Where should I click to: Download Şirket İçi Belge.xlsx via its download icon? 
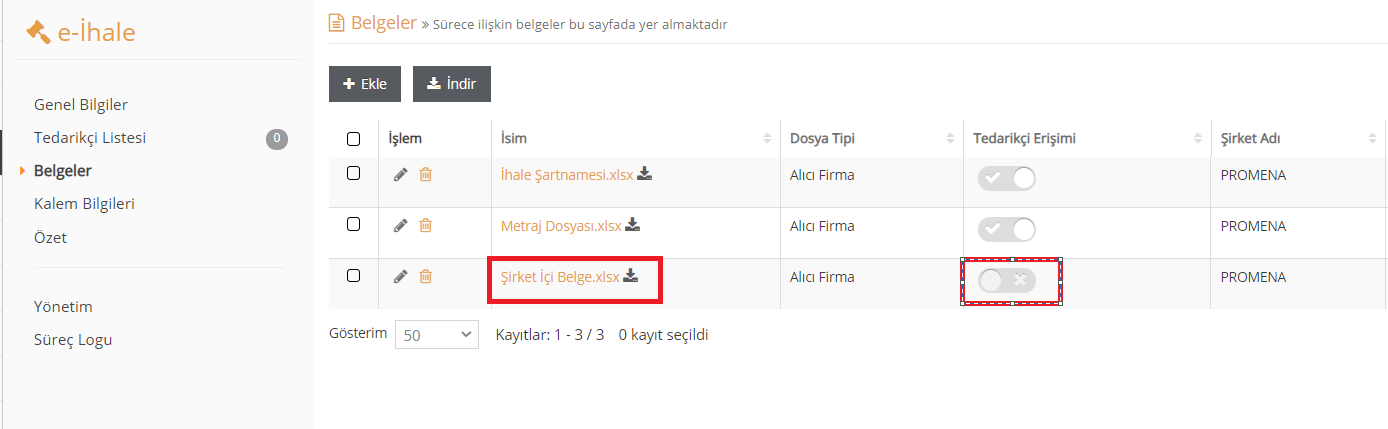tap(631, 276)
